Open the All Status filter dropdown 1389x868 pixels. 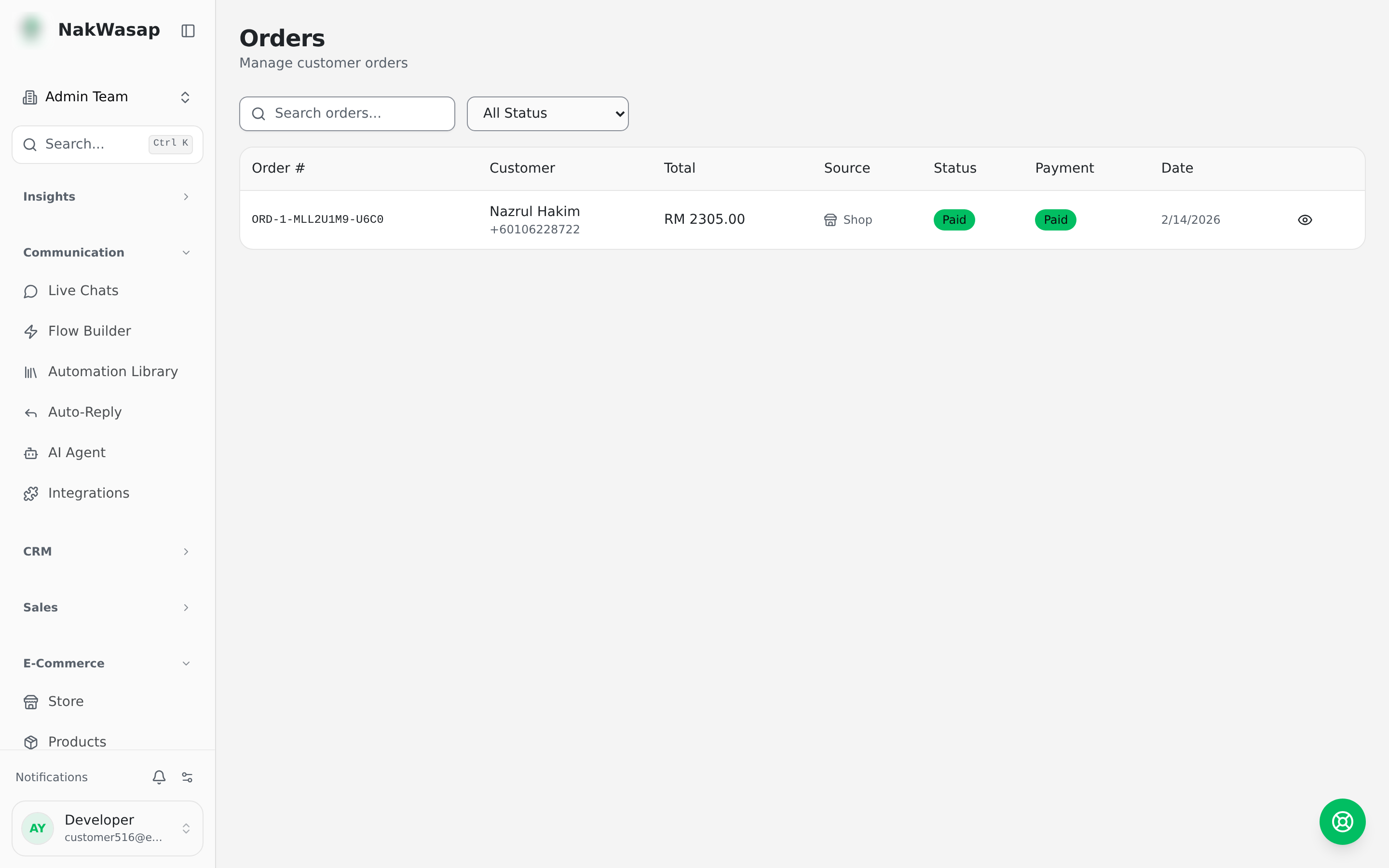pyautogui.click(x=547, y=114)
